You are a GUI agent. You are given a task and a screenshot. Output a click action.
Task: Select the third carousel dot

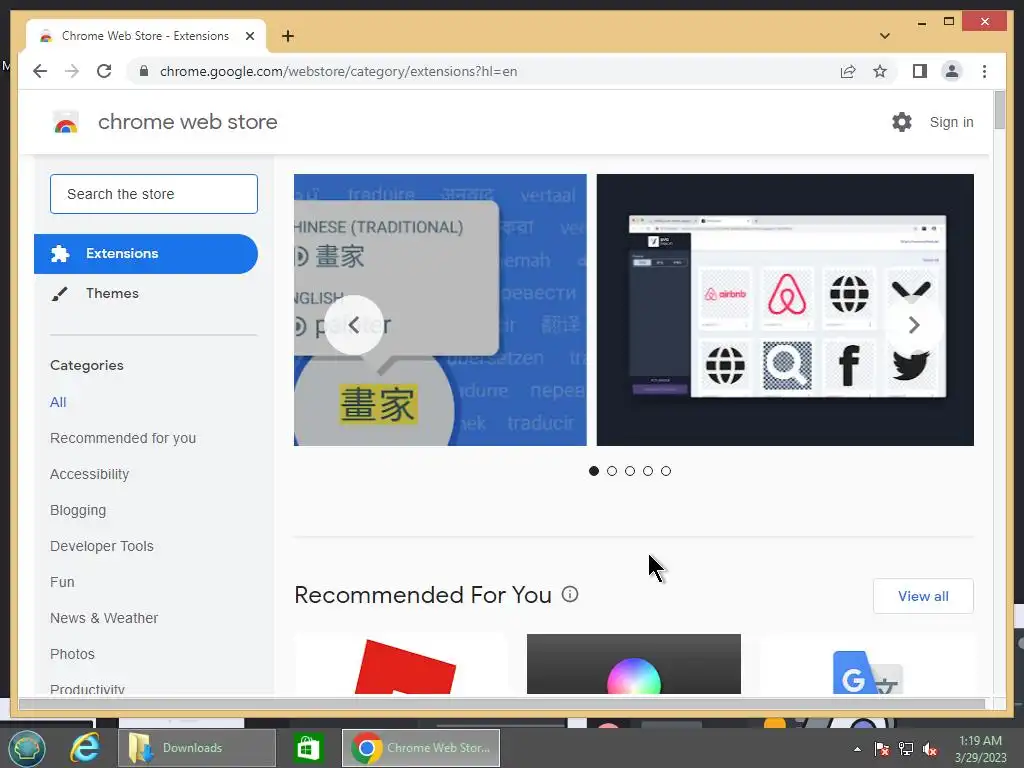630,471
